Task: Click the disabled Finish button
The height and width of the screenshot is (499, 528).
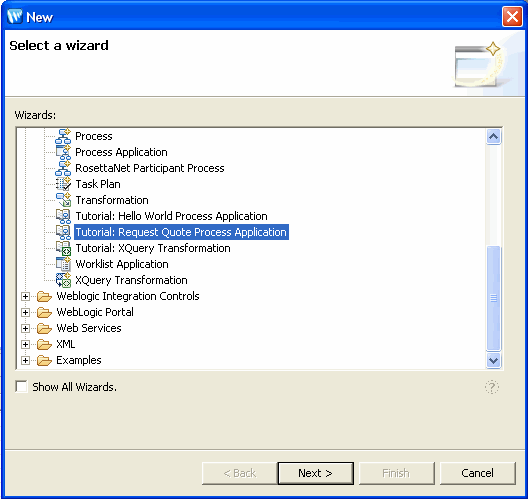Action: (396, 473)
